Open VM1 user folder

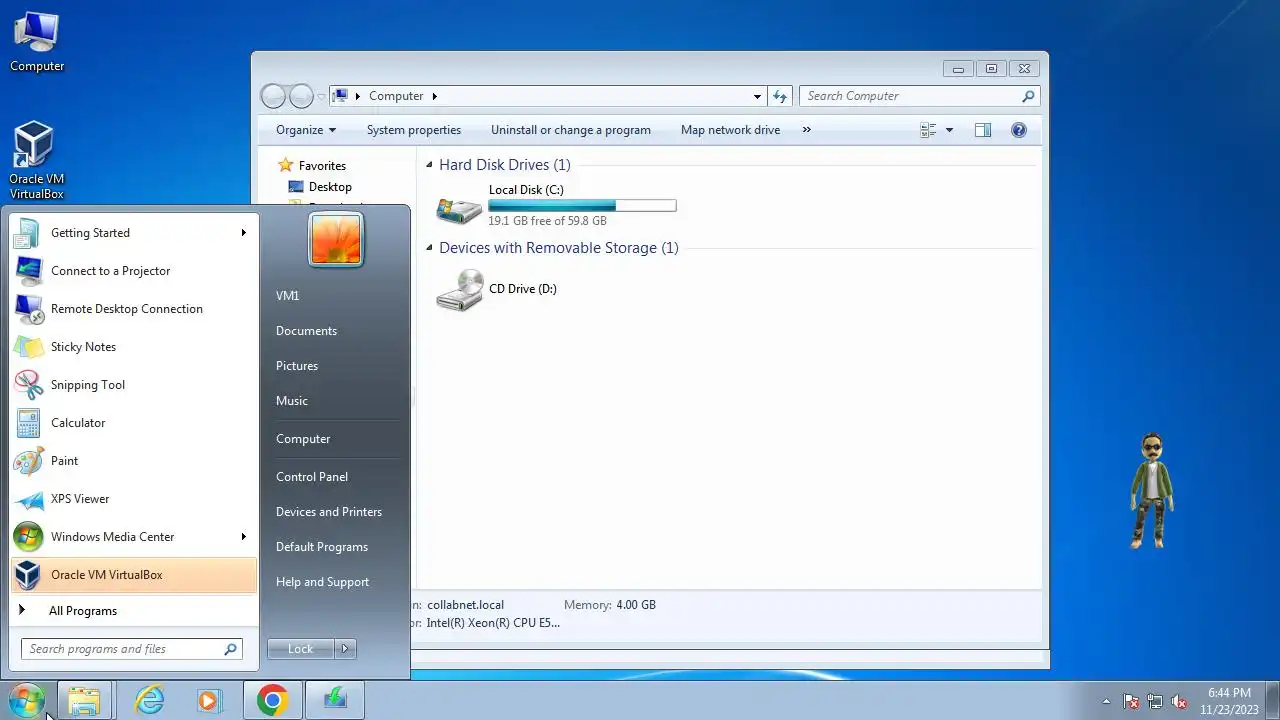click(288, 296)
